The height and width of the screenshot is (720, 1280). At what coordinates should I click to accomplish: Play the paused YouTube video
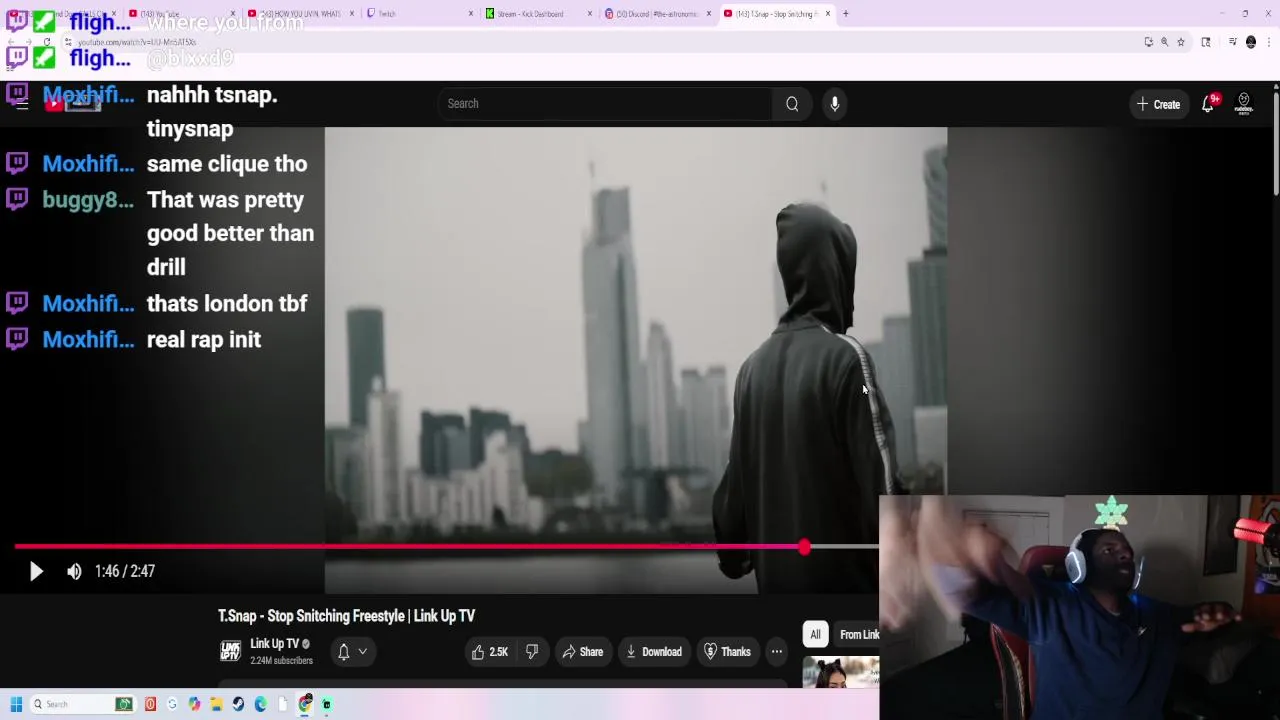pos(36,571)
